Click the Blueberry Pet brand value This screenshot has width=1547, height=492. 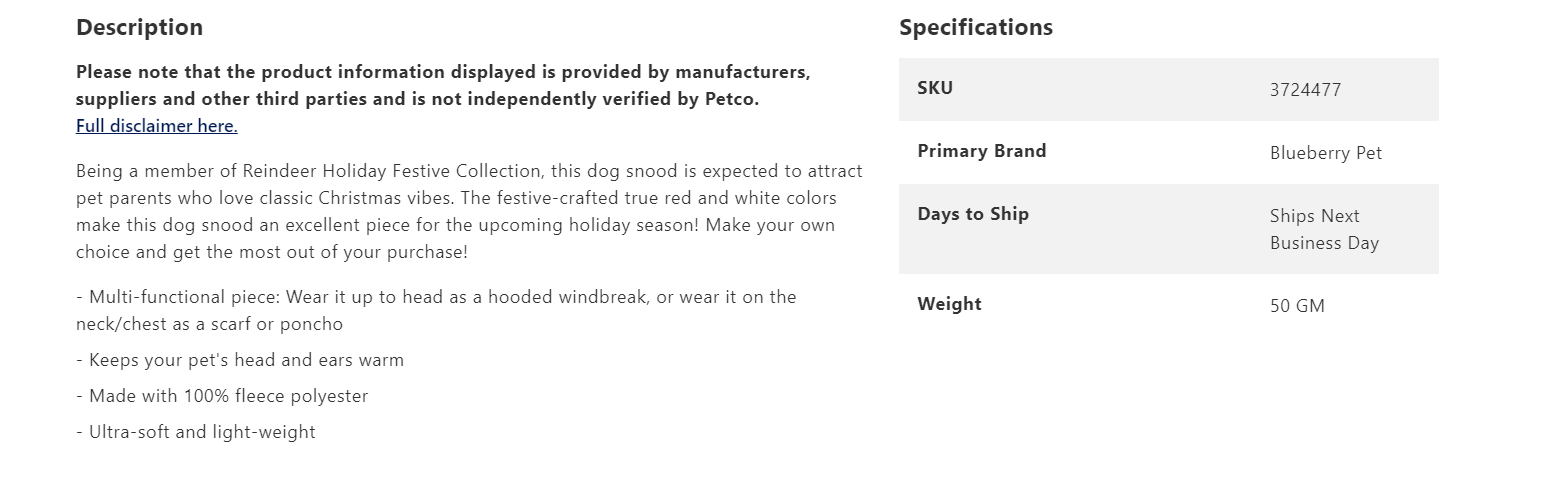tap(1325, 153)
